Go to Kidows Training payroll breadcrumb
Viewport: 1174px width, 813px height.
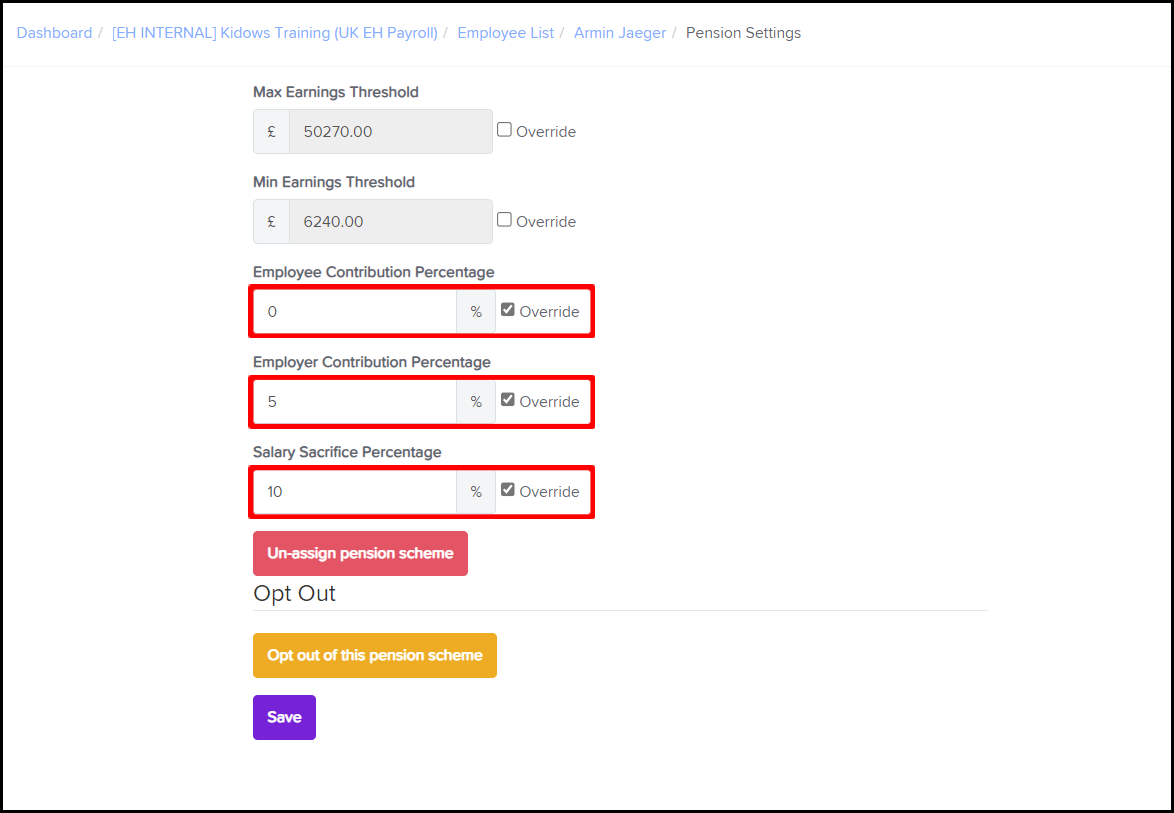pos(274,33)
